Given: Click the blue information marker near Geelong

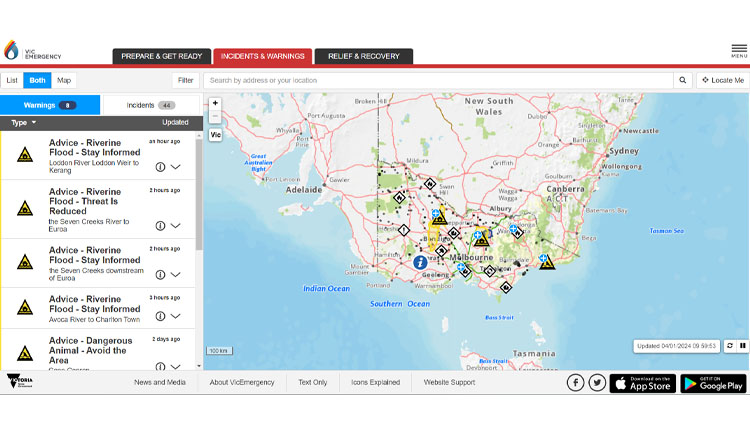Looking at the screenshot, I should click(x=420, y=262).
